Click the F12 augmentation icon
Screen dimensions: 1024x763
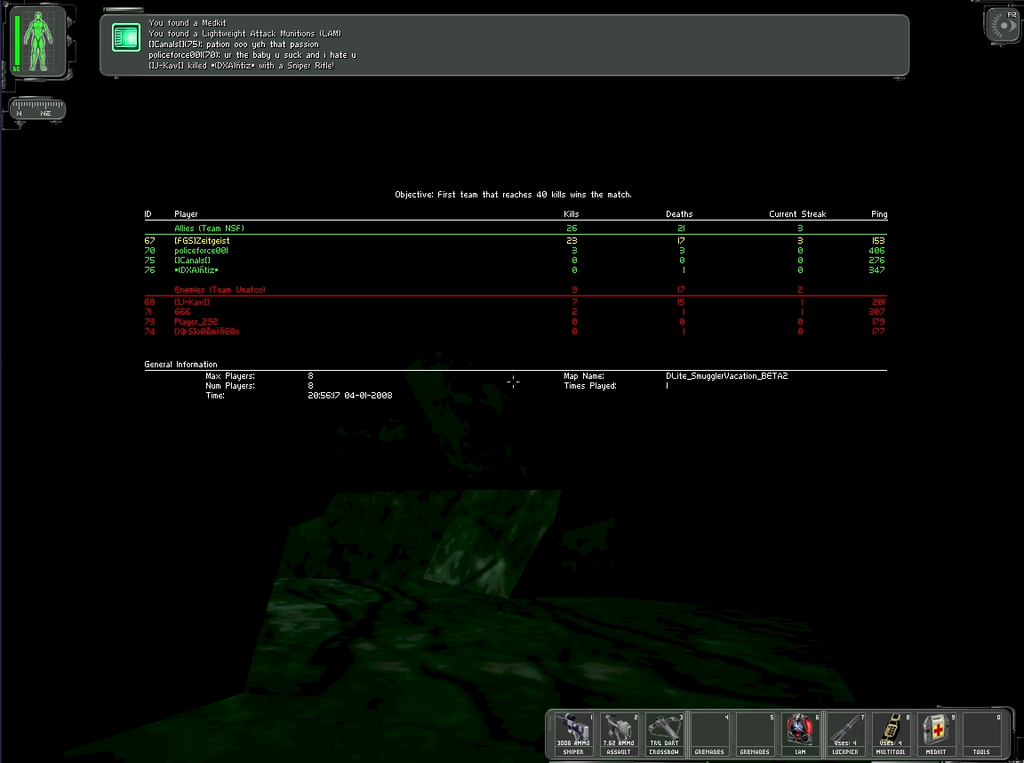[1002, 25]
